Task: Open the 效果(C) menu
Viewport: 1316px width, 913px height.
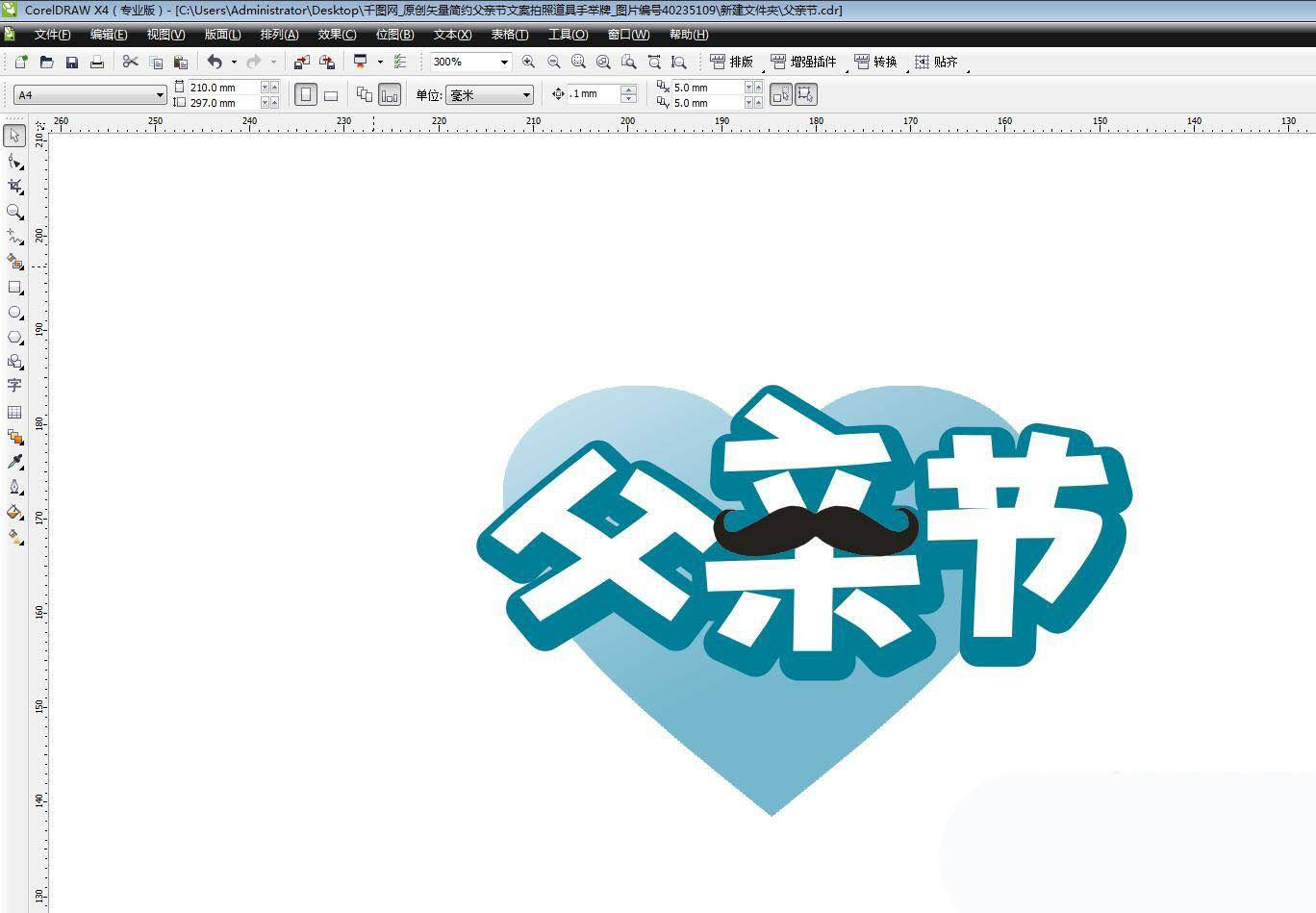Action: coord(337,35)
